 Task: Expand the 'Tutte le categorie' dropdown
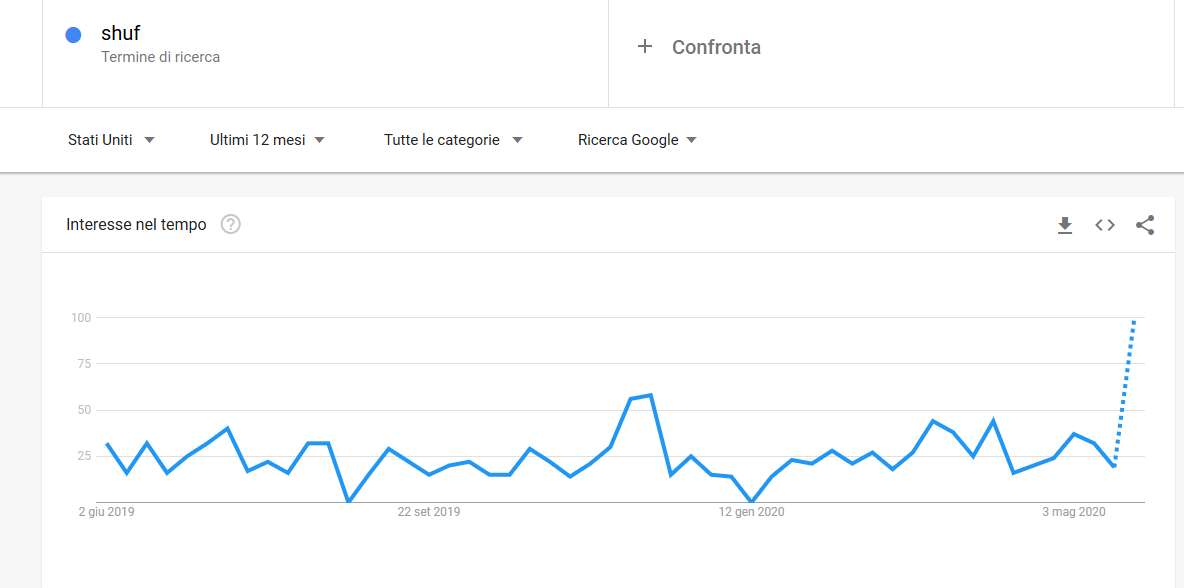click(x=450, y=140)
